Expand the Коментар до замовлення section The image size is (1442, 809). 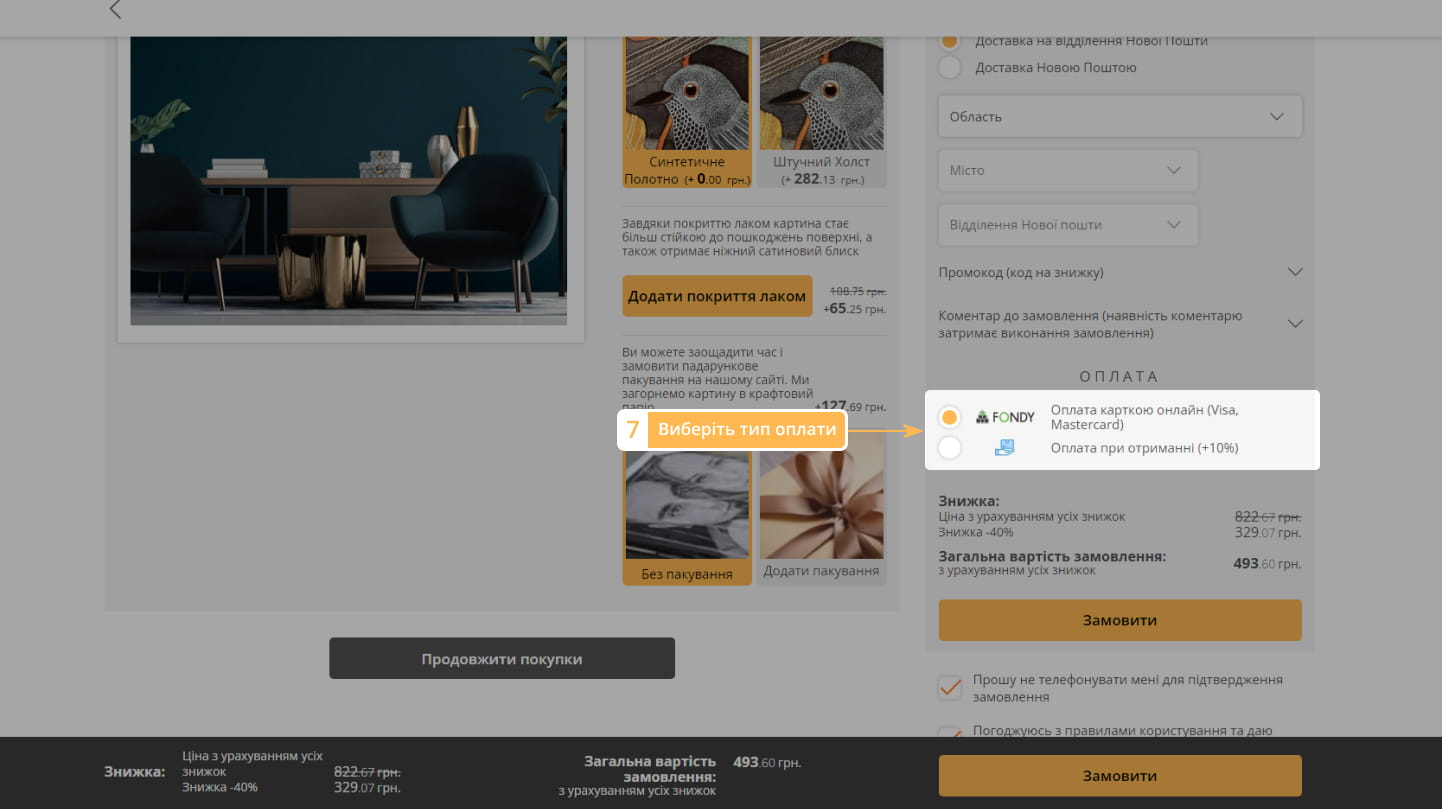[1119, 324]
